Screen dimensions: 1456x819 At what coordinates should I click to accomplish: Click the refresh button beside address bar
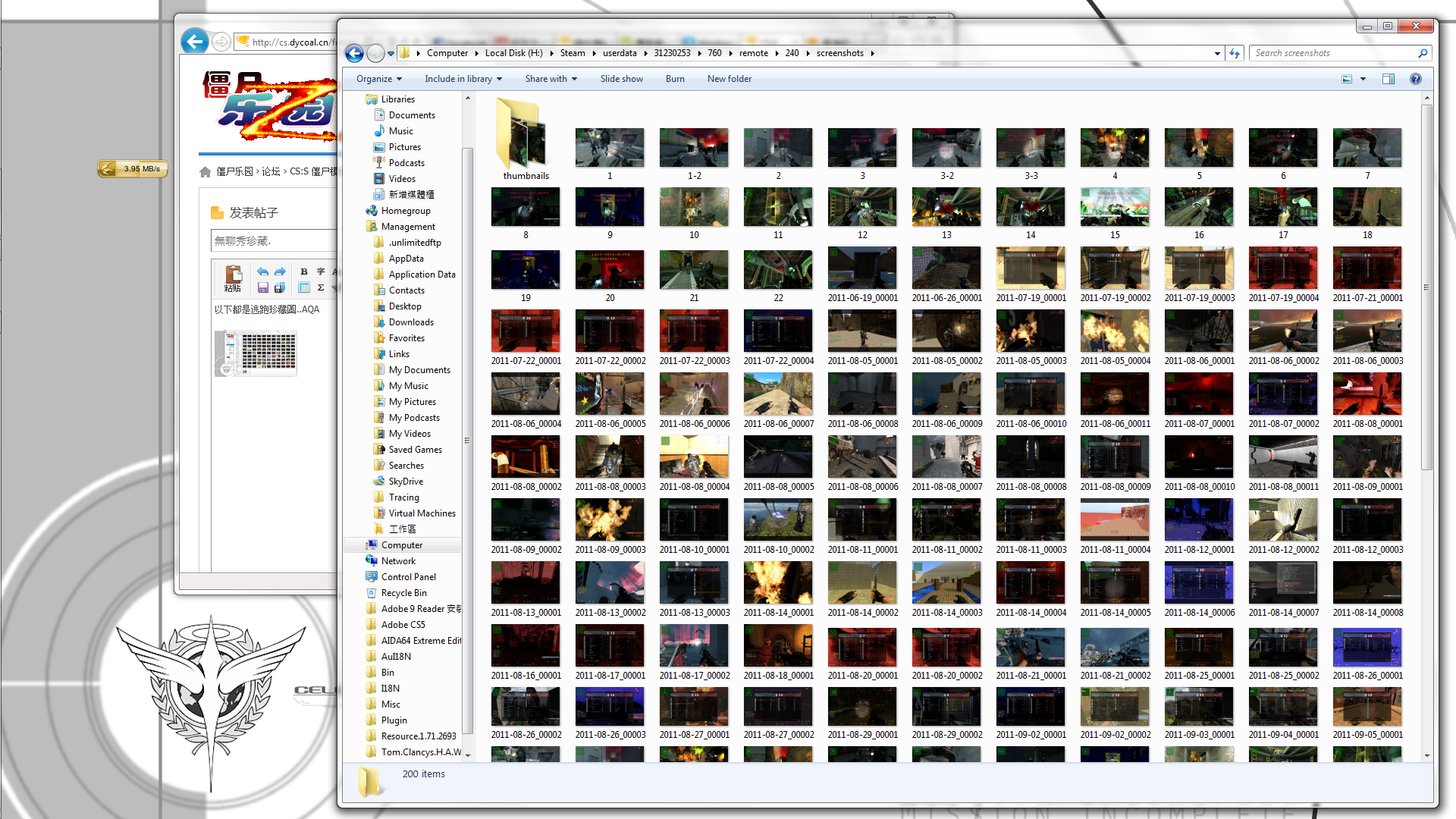(x=1235, y=53)
